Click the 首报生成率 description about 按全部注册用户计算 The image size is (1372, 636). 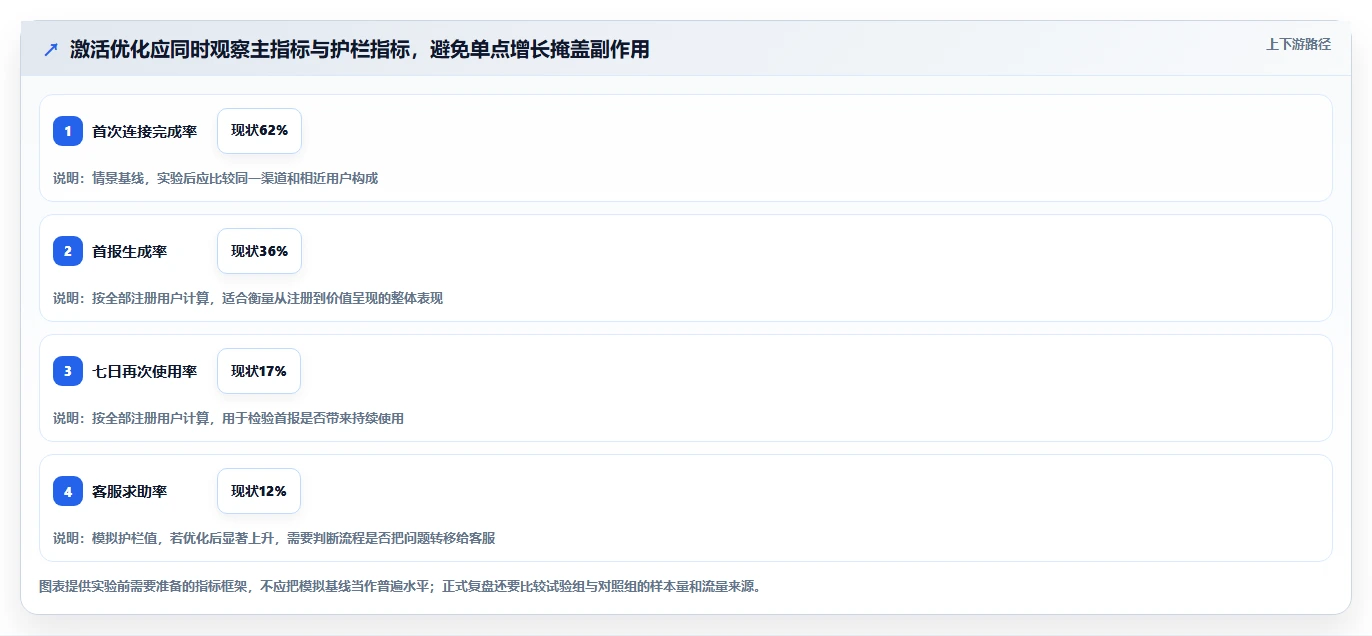coord(248,298)
